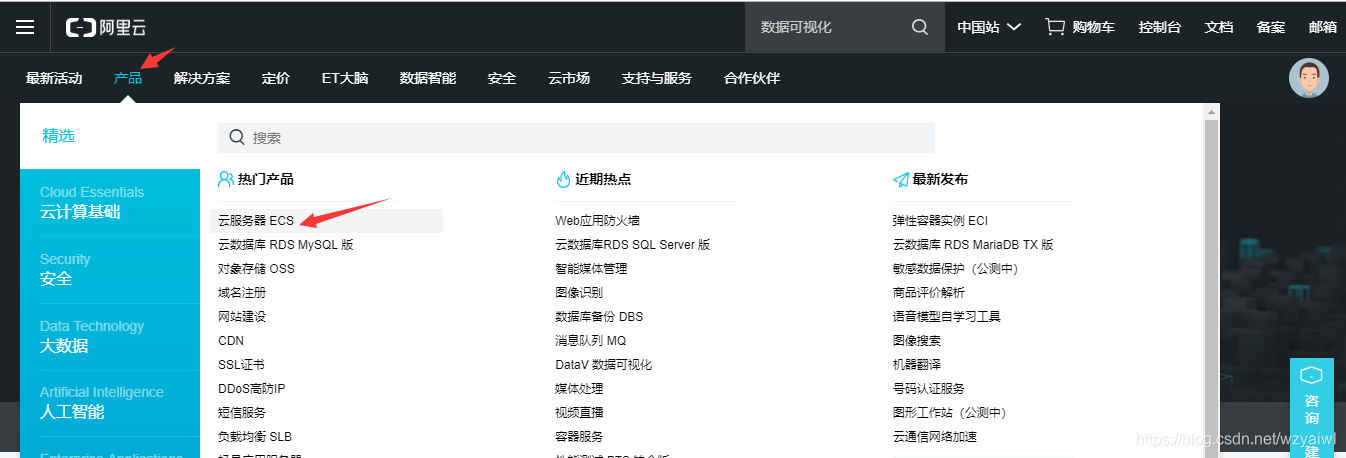Select 最新活动 in navigation

coord(54,78)
